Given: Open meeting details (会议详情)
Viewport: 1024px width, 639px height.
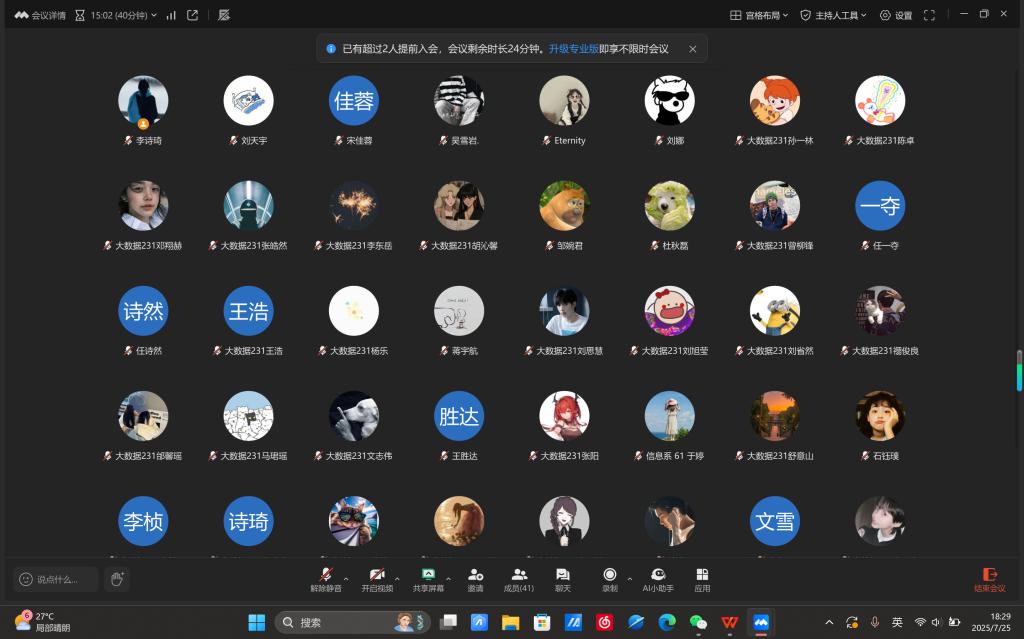Looking at the screenshot, I should click(41, 15).
